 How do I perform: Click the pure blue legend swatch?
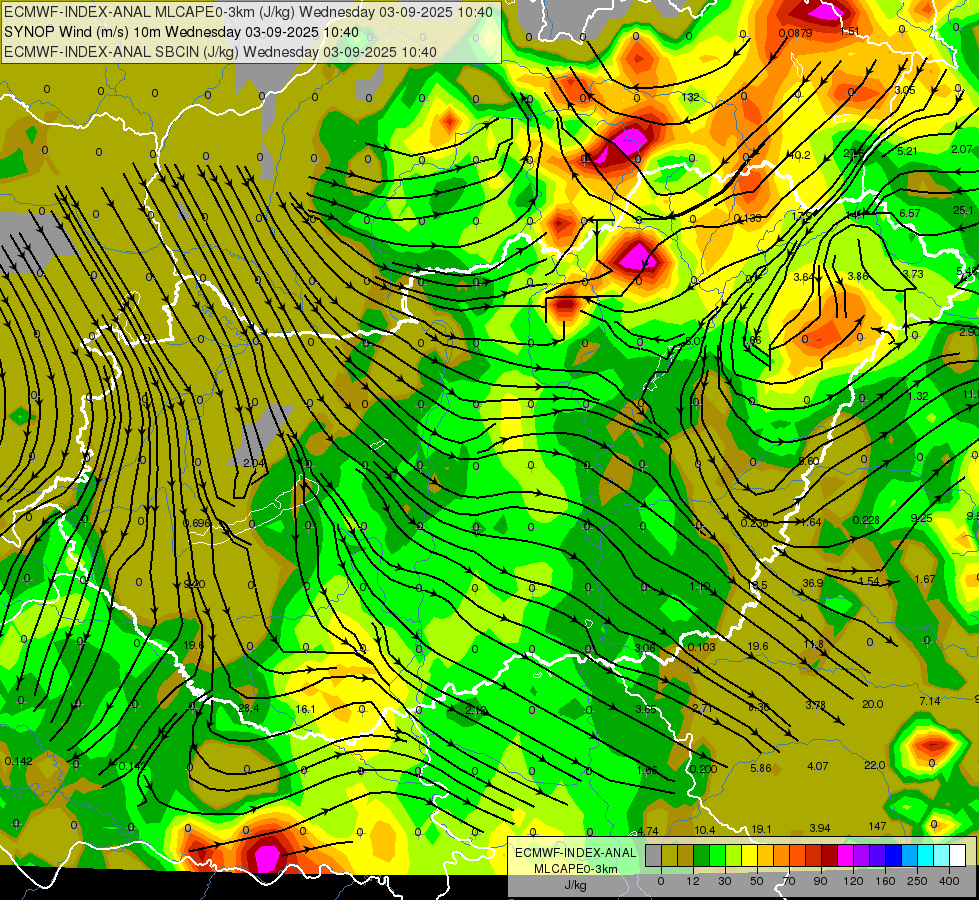893,855
